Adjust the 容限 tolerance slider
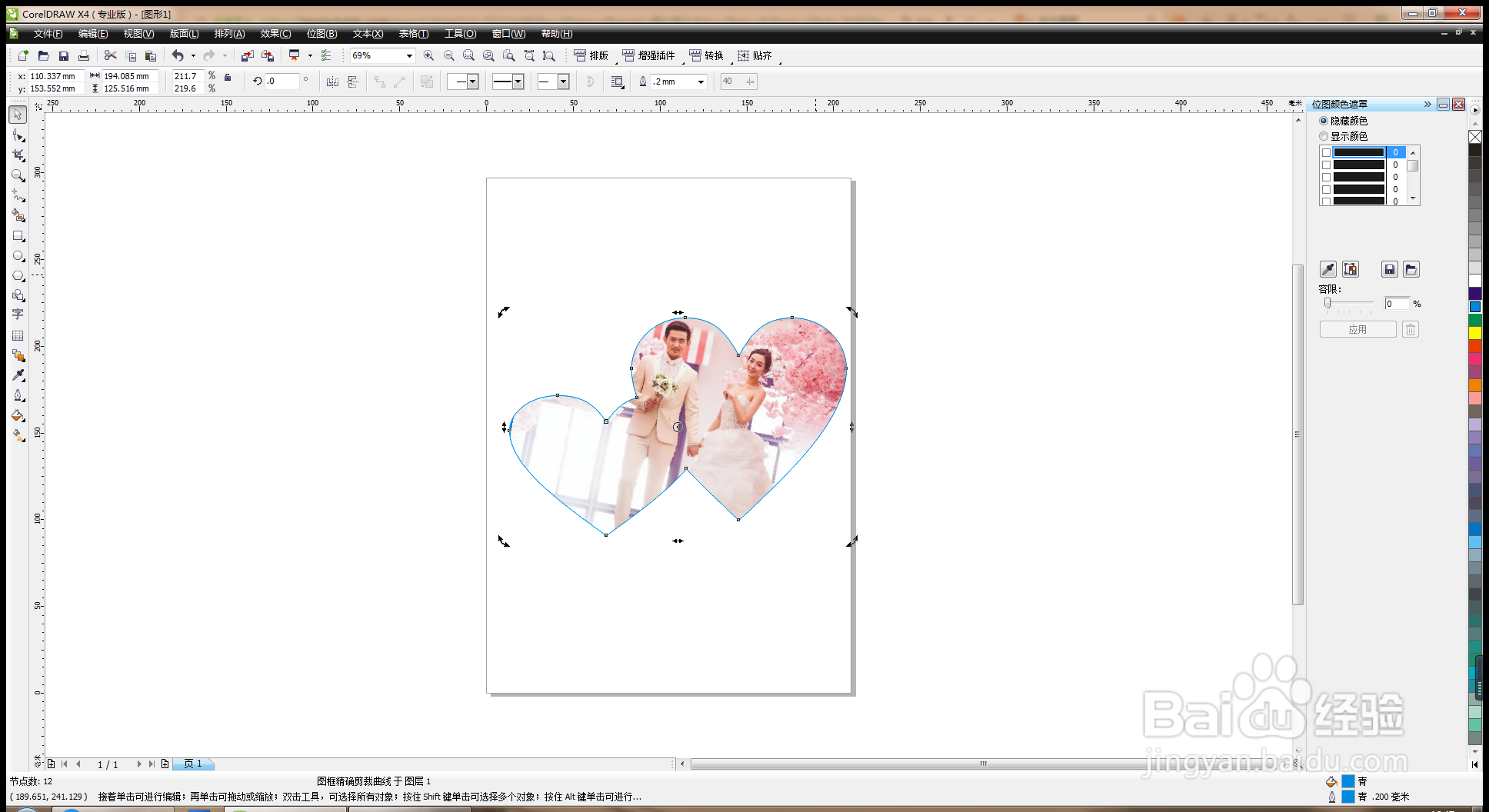The width and height of the screenshot is (1489, 812). coord(1327,303)
